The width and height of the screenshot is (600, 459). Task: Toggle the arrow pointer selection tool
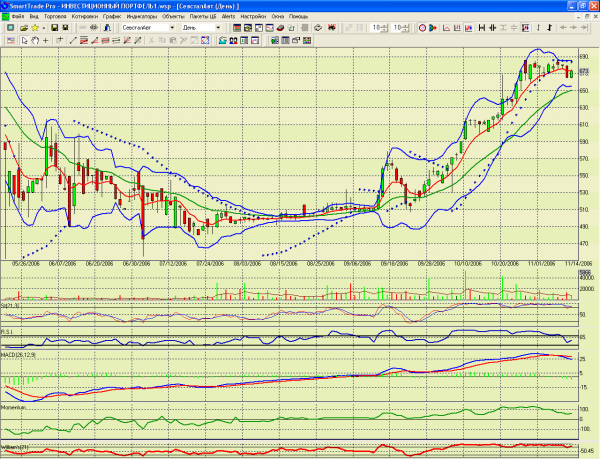[x=24, y=40]
